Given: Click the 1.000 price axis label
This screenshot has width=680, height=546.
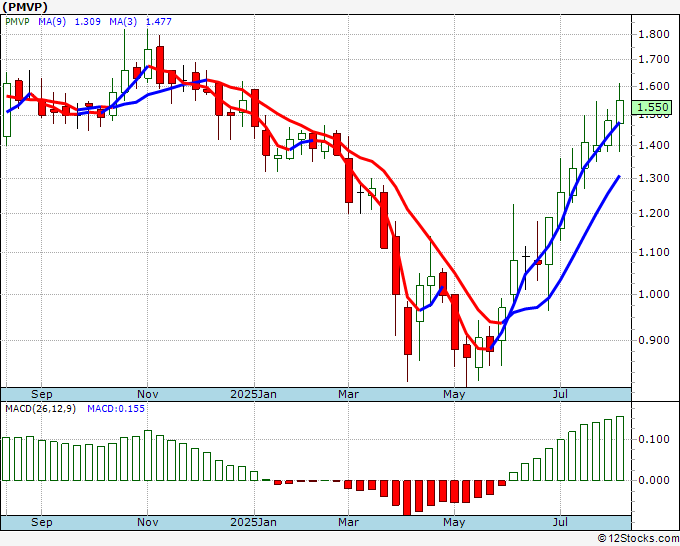Looking at the screenshot, I should 654,294.
